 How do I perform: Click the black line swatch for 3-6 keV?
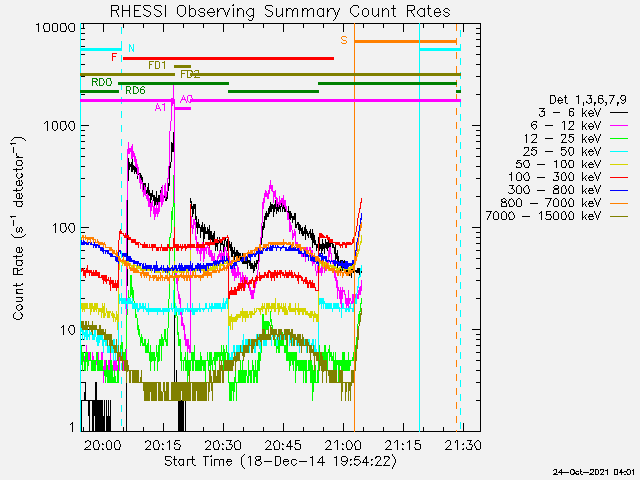619,113
